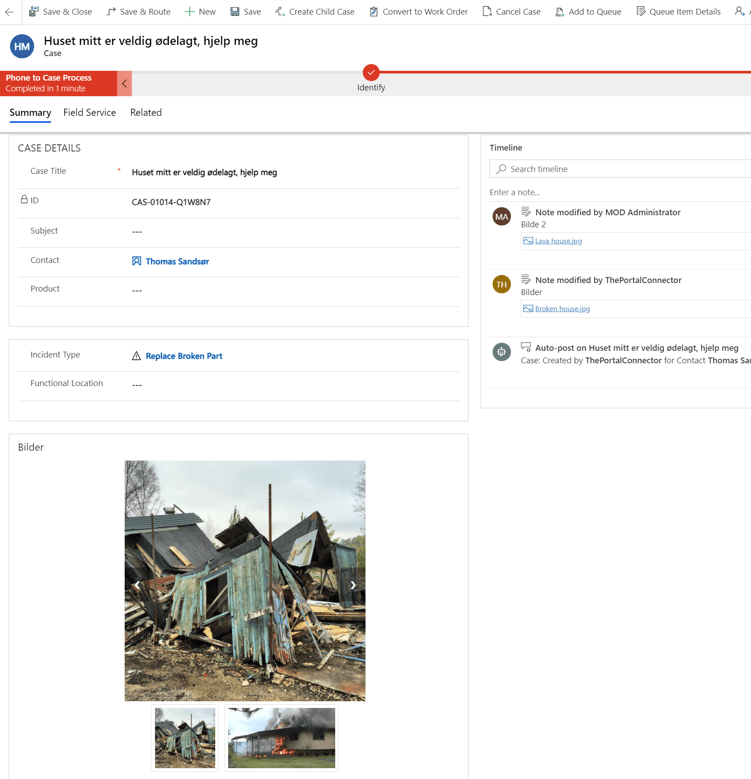
Task: Click Save & Close in toolbar
Action: tap(60, 12)
